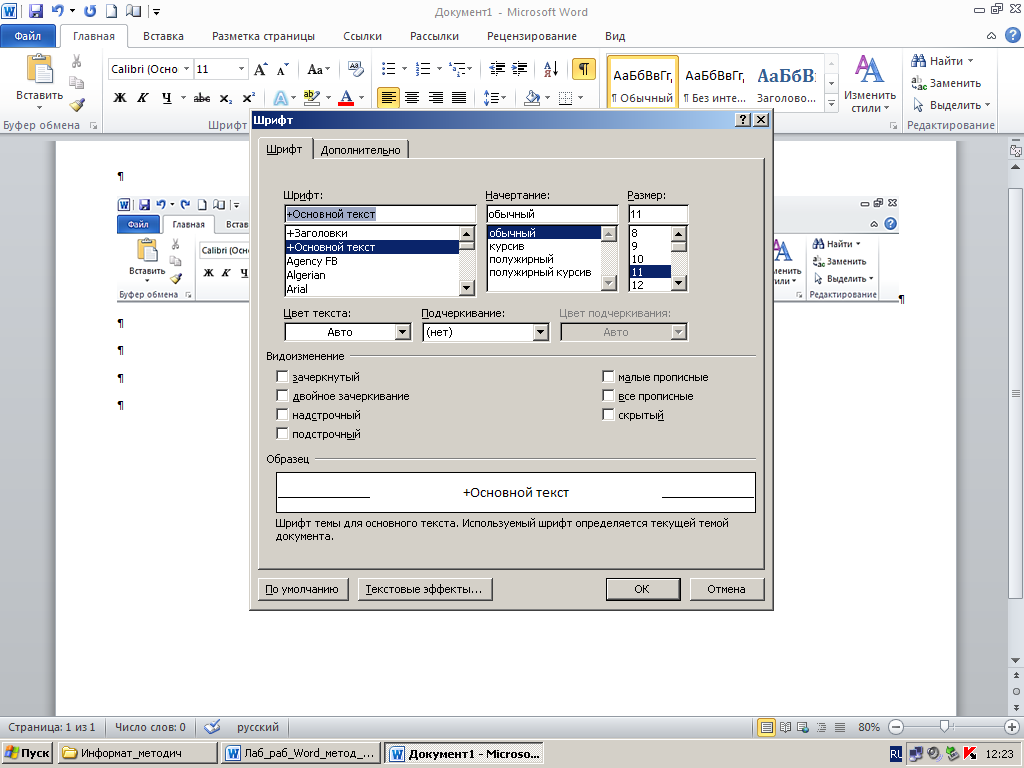Viewport: 1024px width, 768px height.
Task: Align text right in ribbon
Action: pos(436,98)
